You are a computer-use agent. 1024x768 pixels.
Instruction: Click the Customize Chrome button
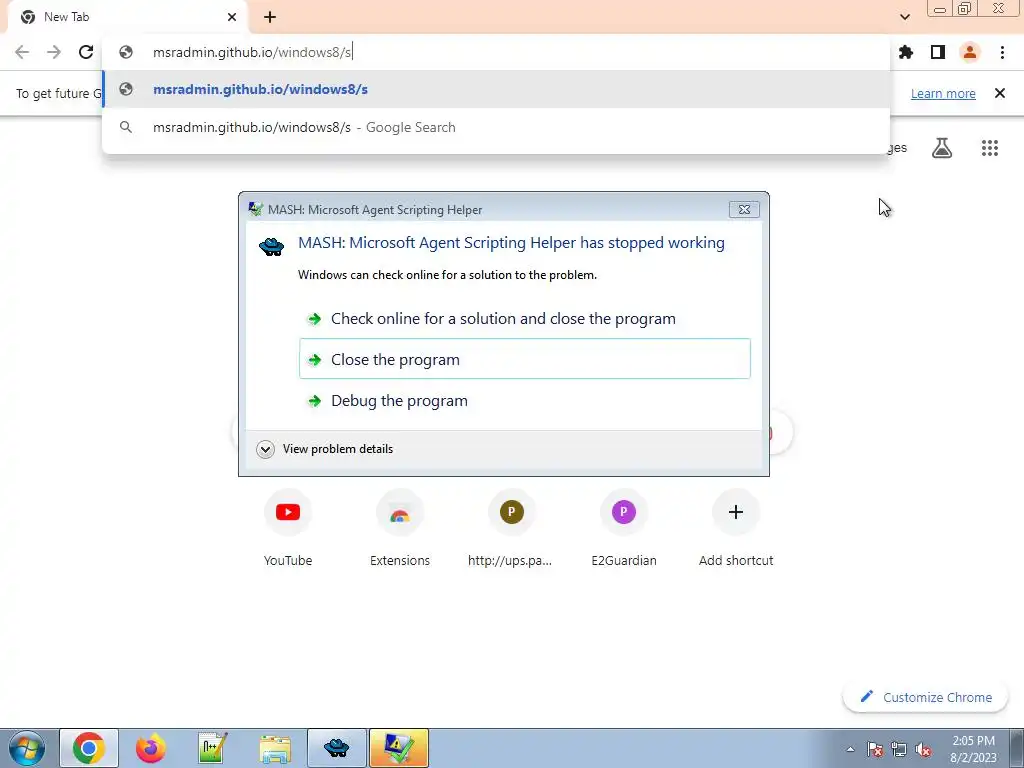(x=925, y=697)
